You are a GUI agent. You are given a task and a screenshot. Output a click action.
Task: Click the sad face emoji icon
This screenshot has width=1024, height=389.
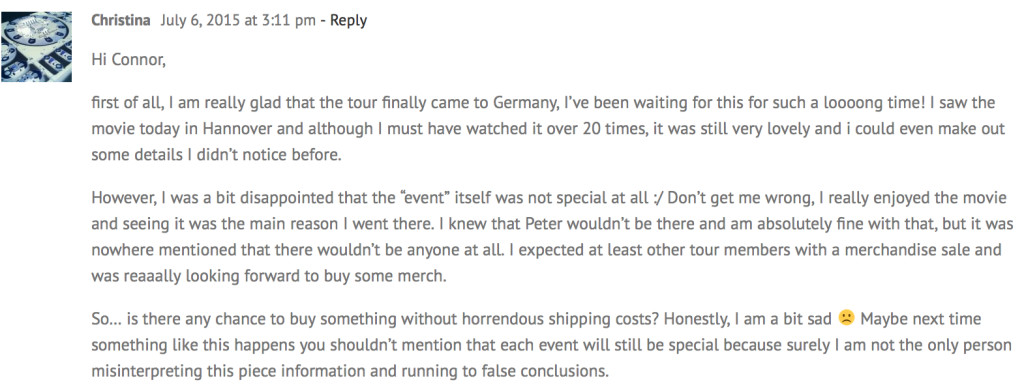click(x=846, y=319)
